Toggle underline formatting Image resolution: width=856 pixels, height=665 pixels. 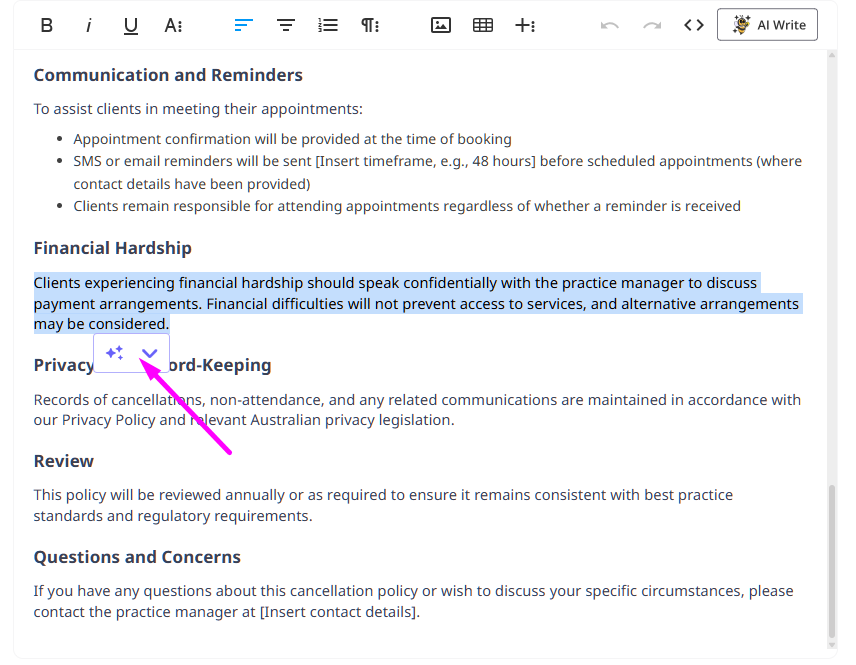pyautogui.click(x=131, y=25)
